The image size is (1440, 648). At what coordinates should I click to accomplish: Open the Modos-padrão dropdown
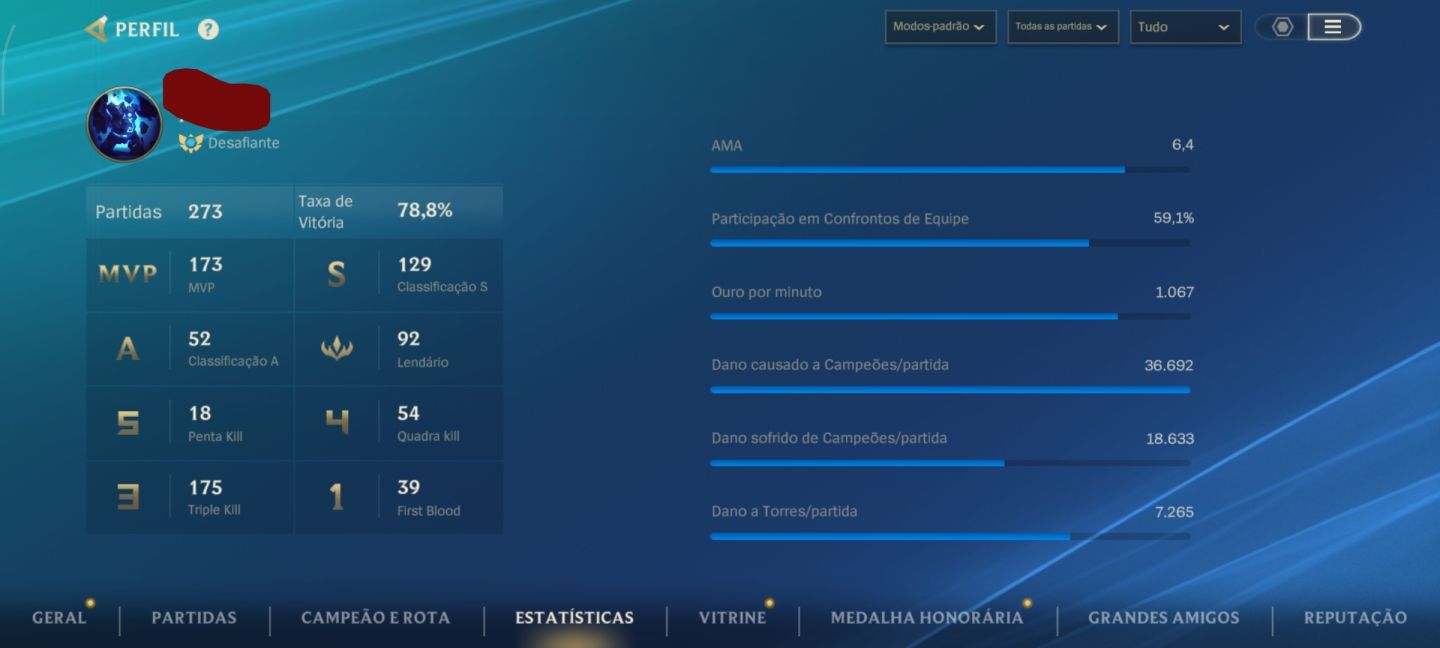pos(940,27)
